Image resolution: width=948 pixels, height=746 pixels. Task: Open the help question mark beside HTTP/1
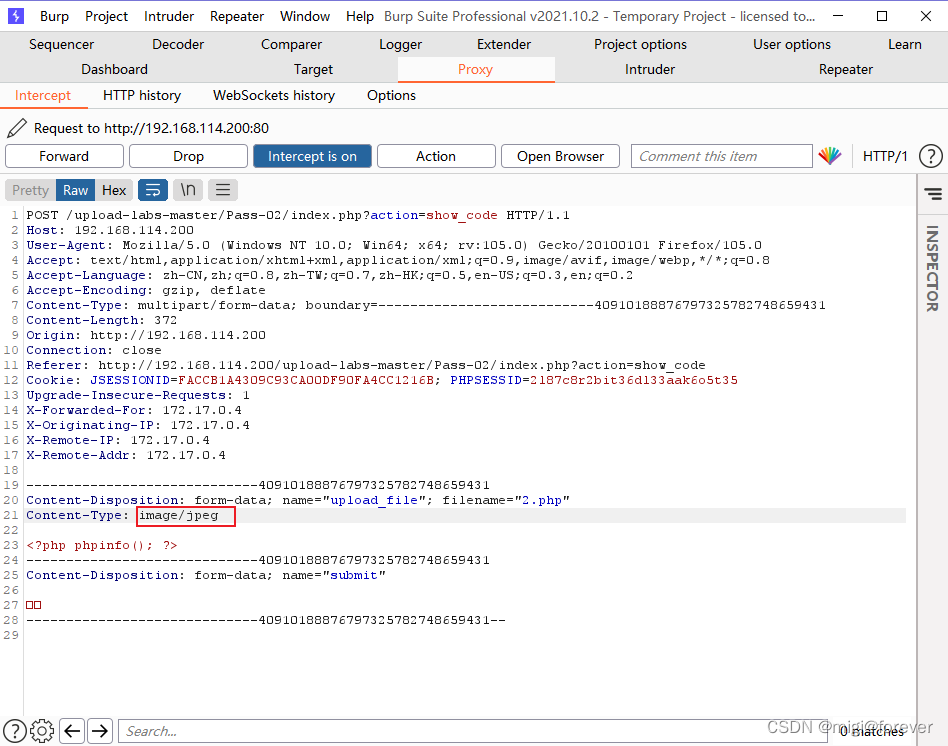(930, 156)
